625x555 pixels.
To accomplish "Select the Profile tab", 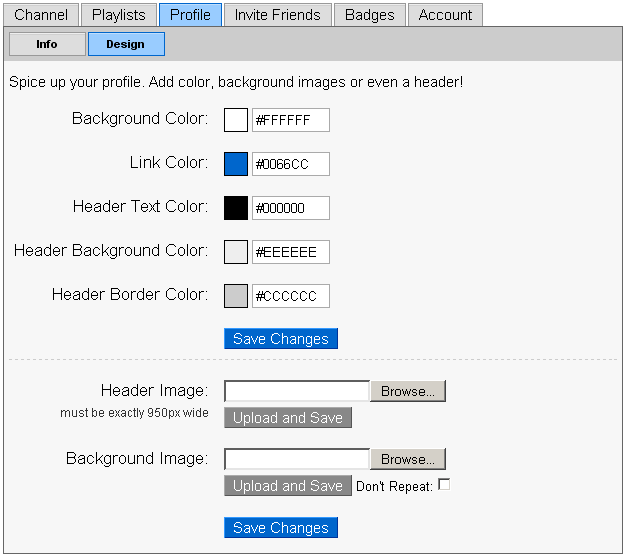I will click(190, 15).
